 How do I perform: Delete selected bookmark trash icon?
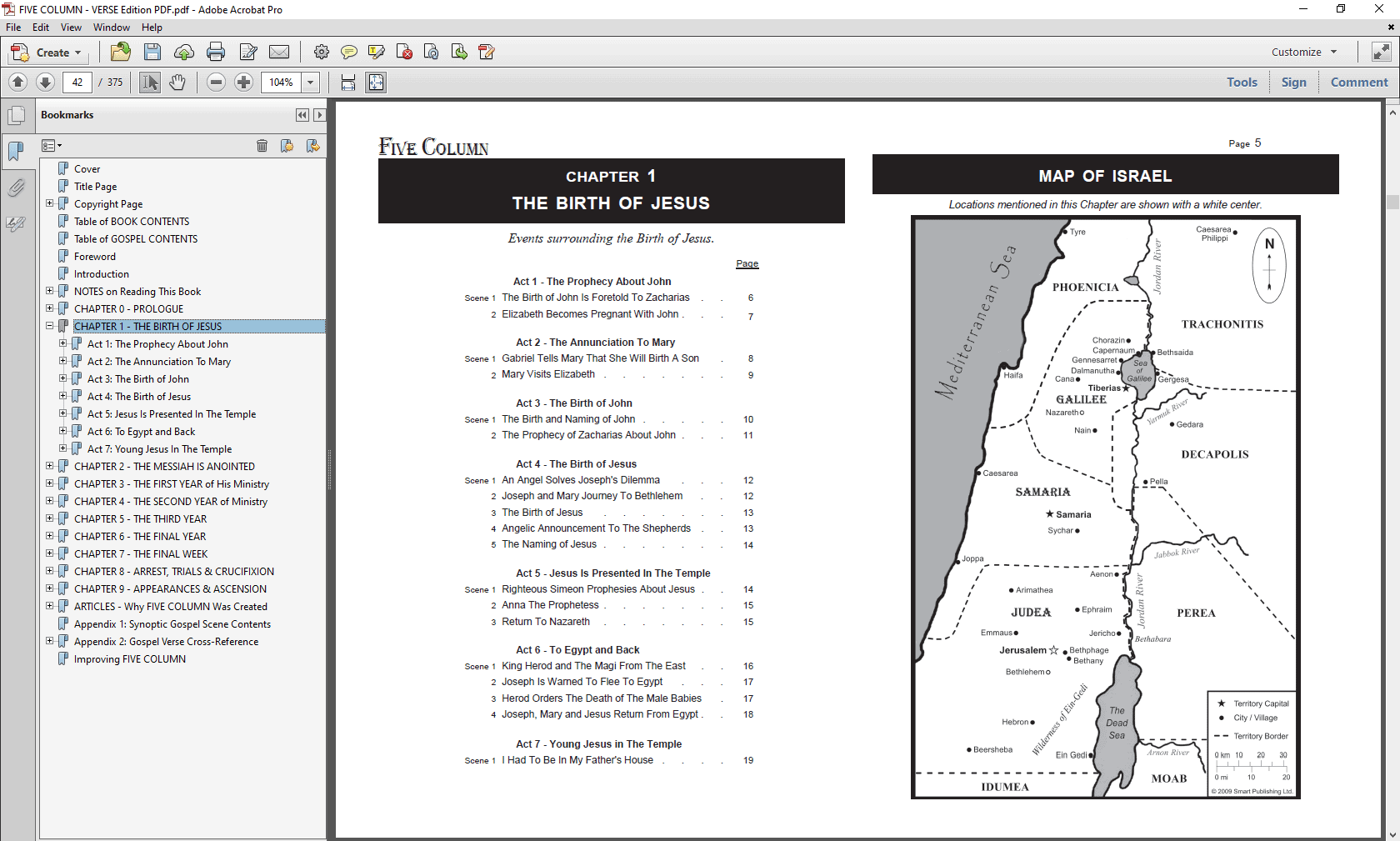pyautogui.click(x=262, y=146)
